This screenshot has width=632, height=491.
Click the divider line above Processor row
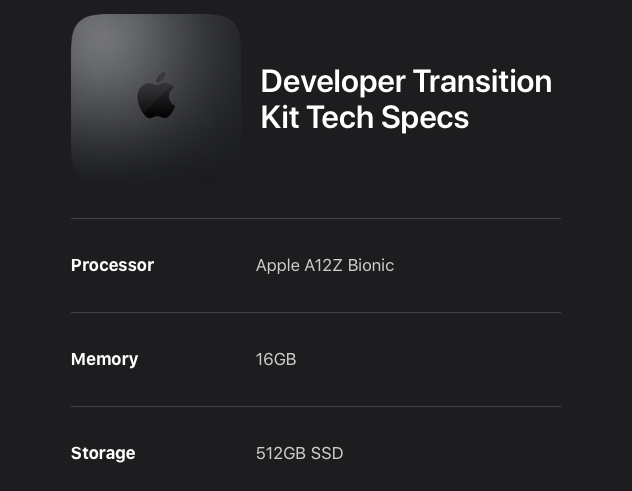point(316,218)
